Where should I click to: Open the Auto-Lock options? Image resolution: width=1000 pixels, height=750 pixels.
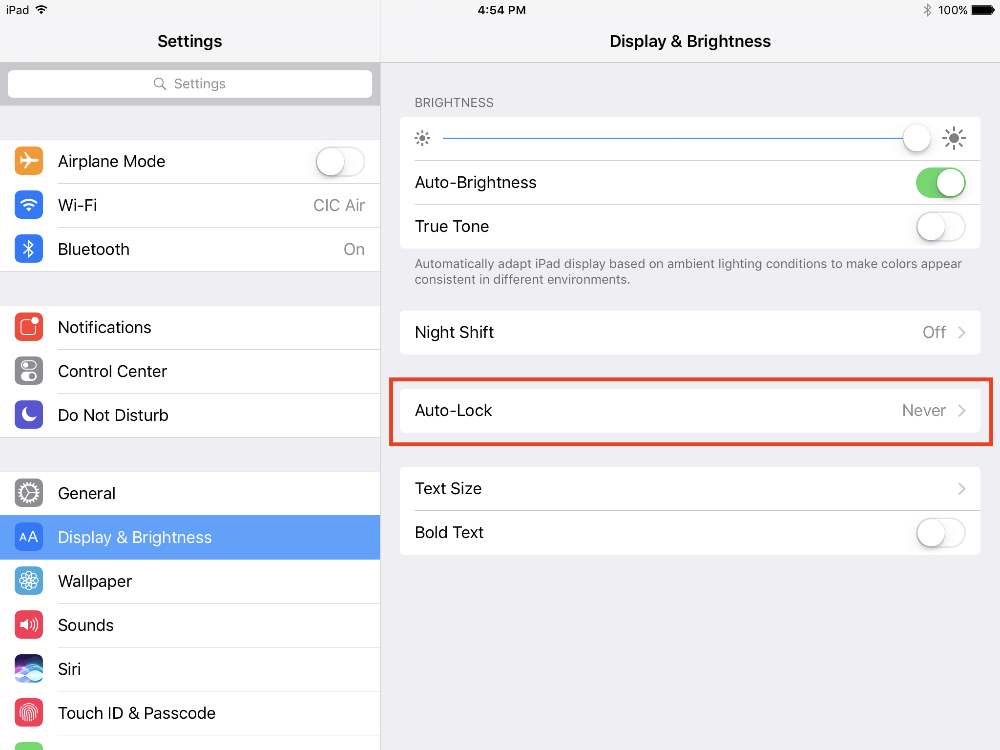point(690,410)
